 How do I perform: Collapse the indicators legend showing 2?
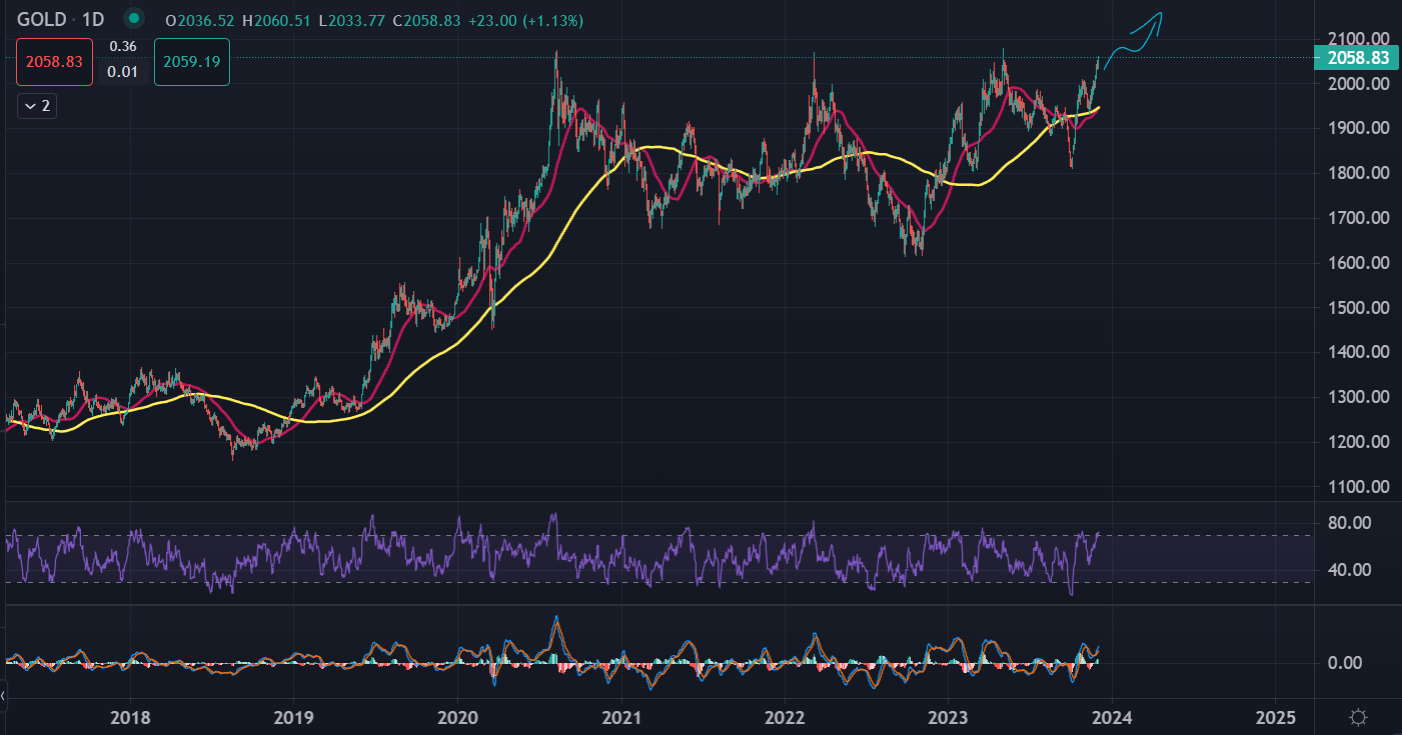[37, 106]
